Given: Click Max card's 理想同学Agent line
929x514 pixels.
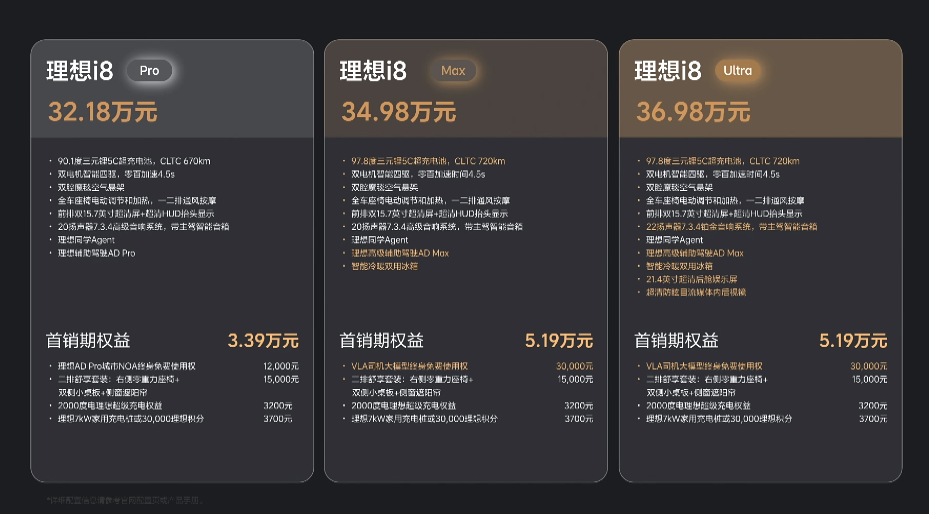Looking at the screenshot, I should tap(380, 240).
